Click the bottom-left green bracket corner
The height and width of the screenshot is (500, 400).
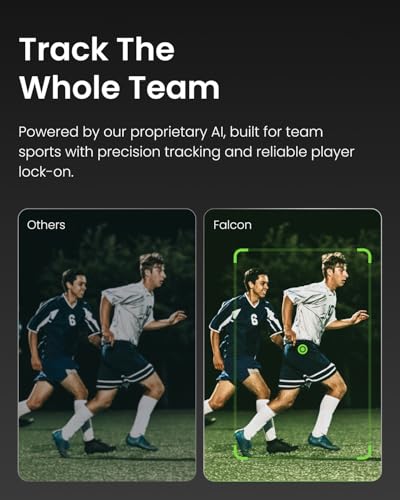(x=240, y=453)
